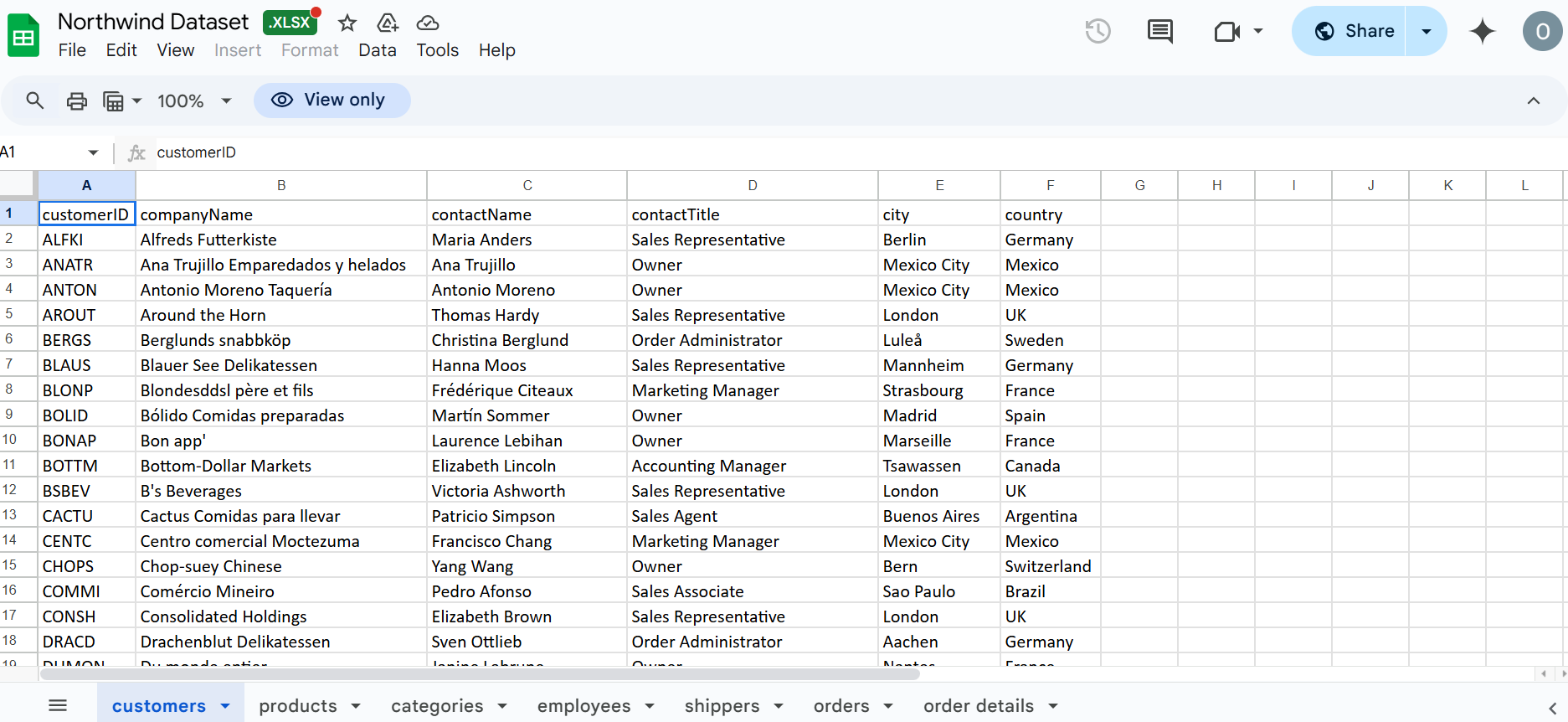Select the cell containing Switzerland
The height and width of the screenshot is (722, 1568).
[x=1051, y=566]
